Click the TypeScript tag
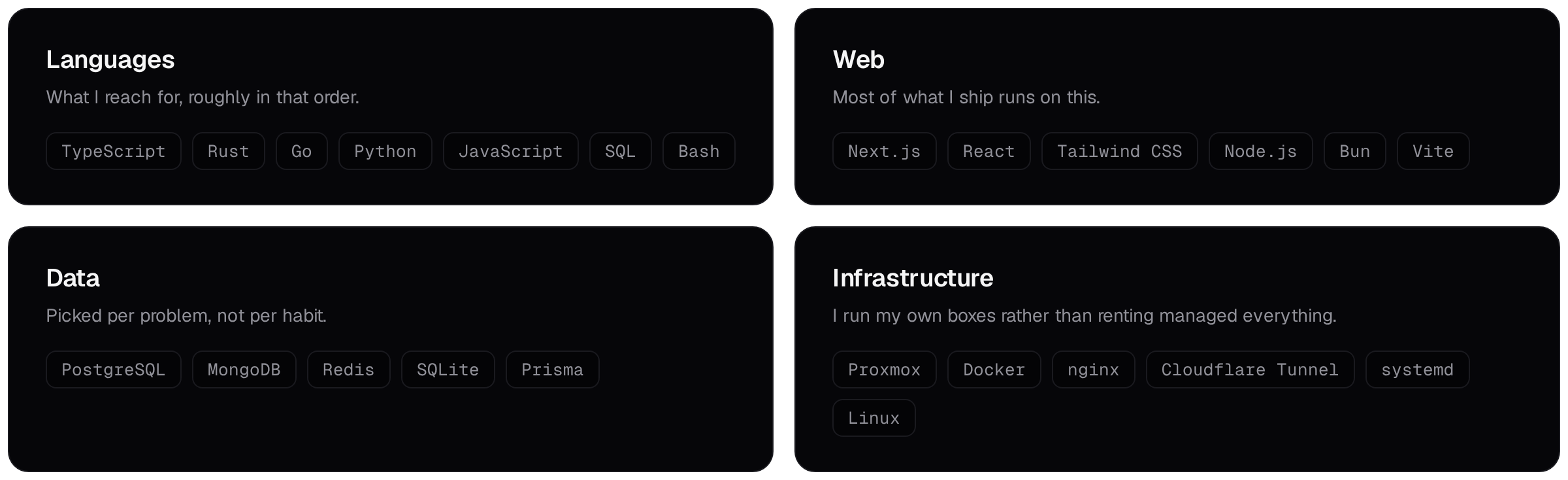The width and height of the screenshot is (1568, 480). (114, 151)
